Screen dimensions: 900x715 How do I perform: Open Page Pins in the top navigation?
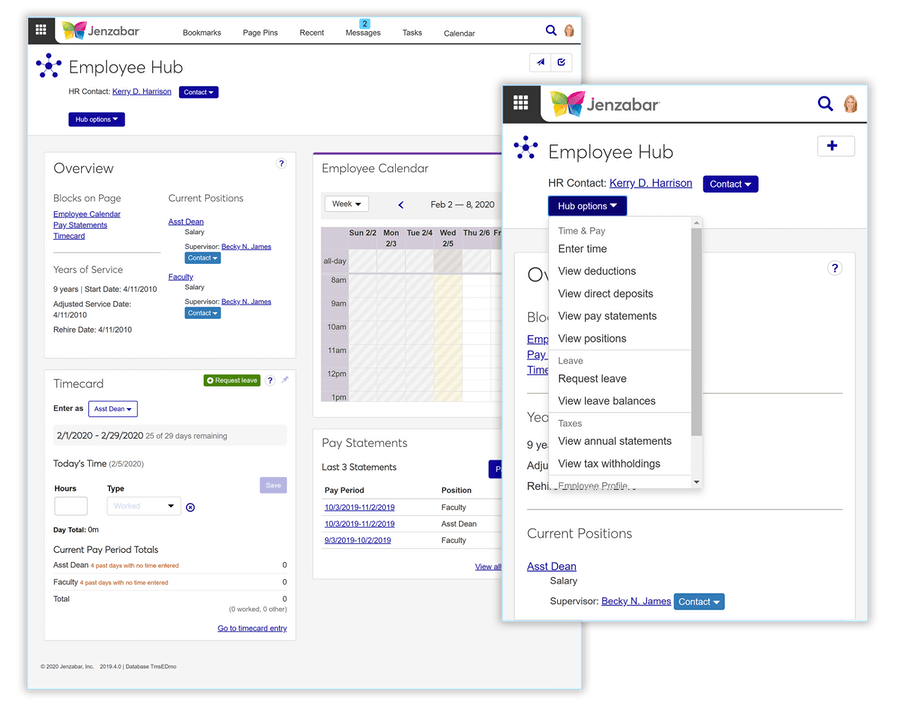260,33
